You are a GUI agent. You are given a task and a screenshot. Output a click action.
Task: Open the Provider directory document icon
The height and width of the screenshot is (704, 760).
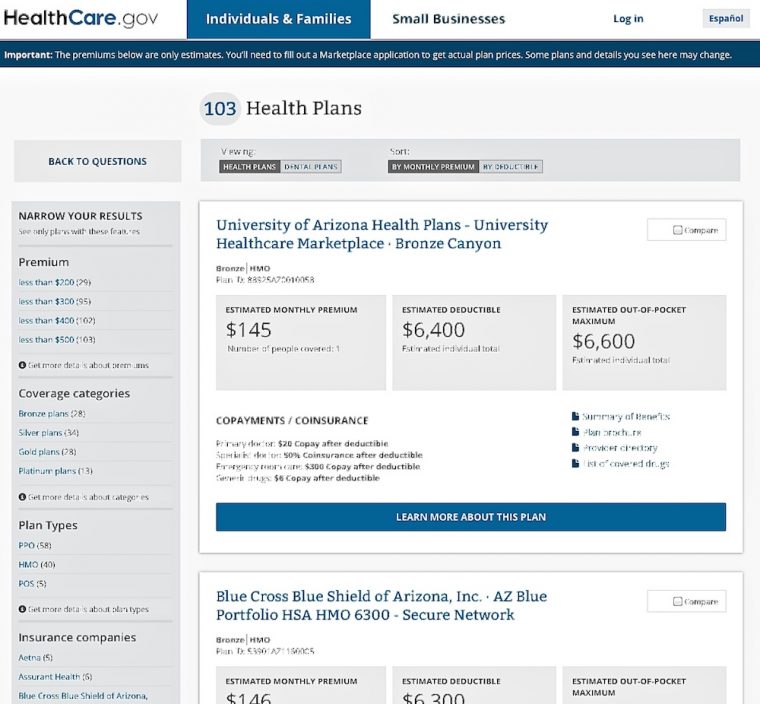(575, 447)
